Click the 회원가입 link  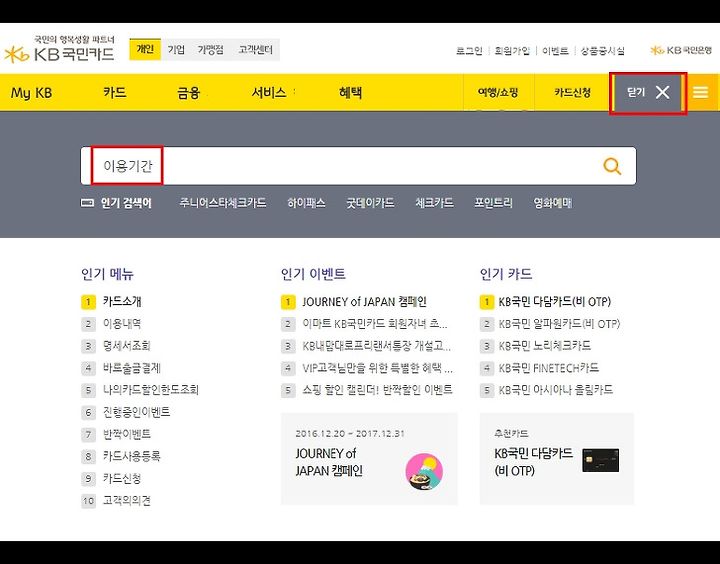(512, 51)
